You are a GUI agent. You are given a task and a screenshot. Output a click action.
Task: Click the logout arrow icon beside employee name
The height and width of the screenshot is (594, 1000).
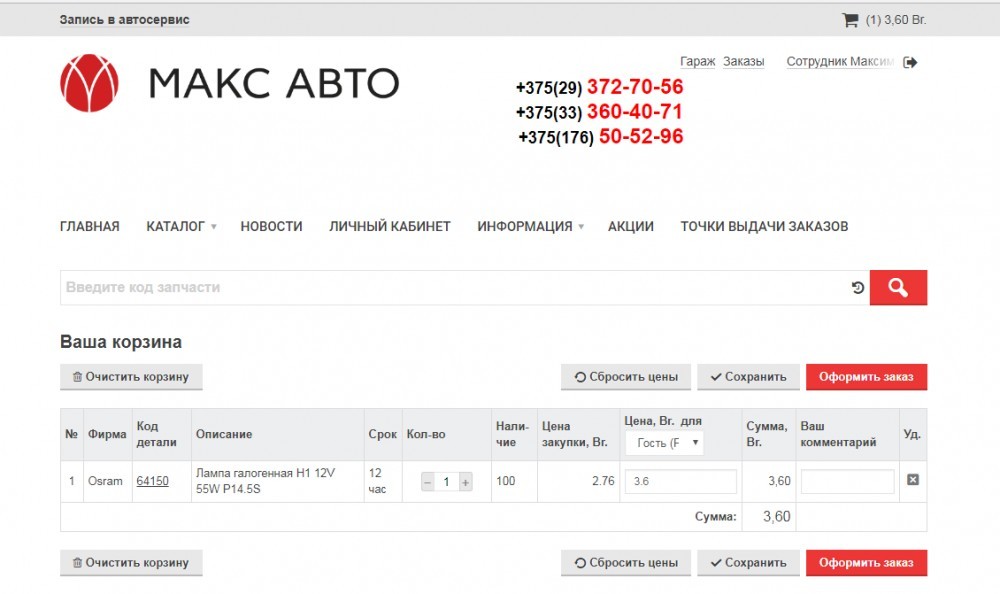(x=910, y=62)
